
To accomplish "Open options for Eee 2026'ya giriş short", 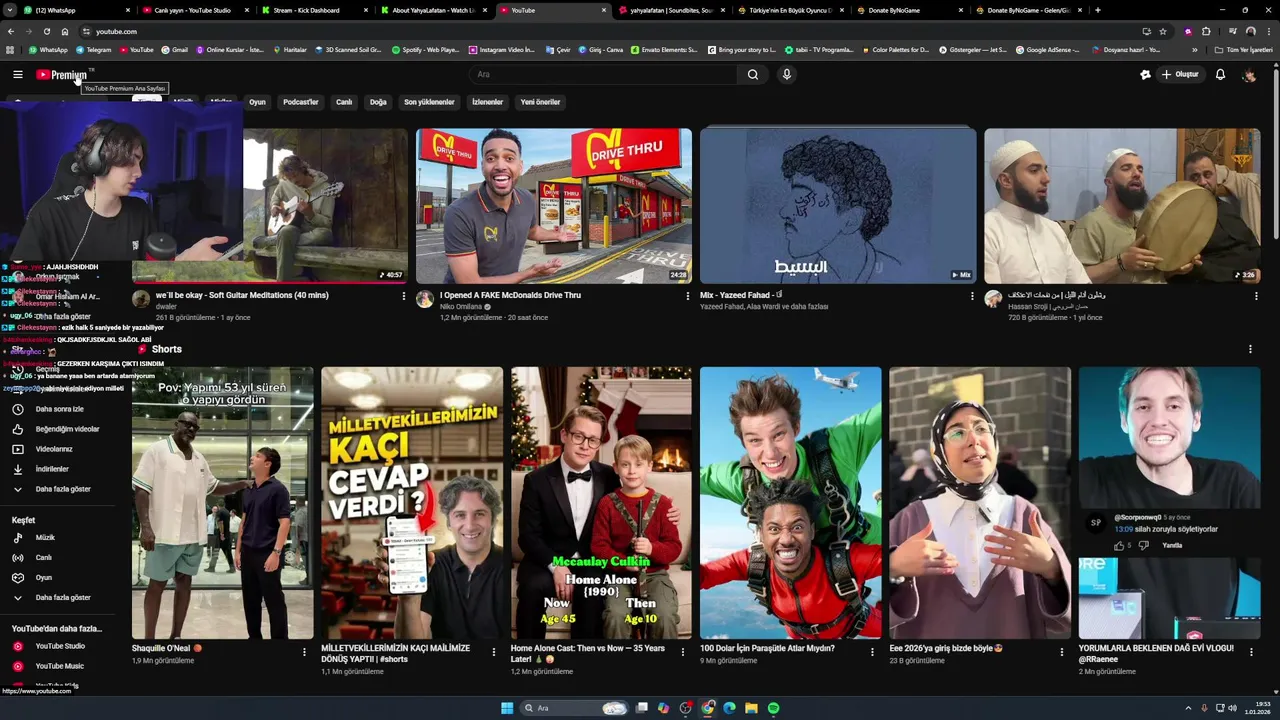I will [1062, 652].
